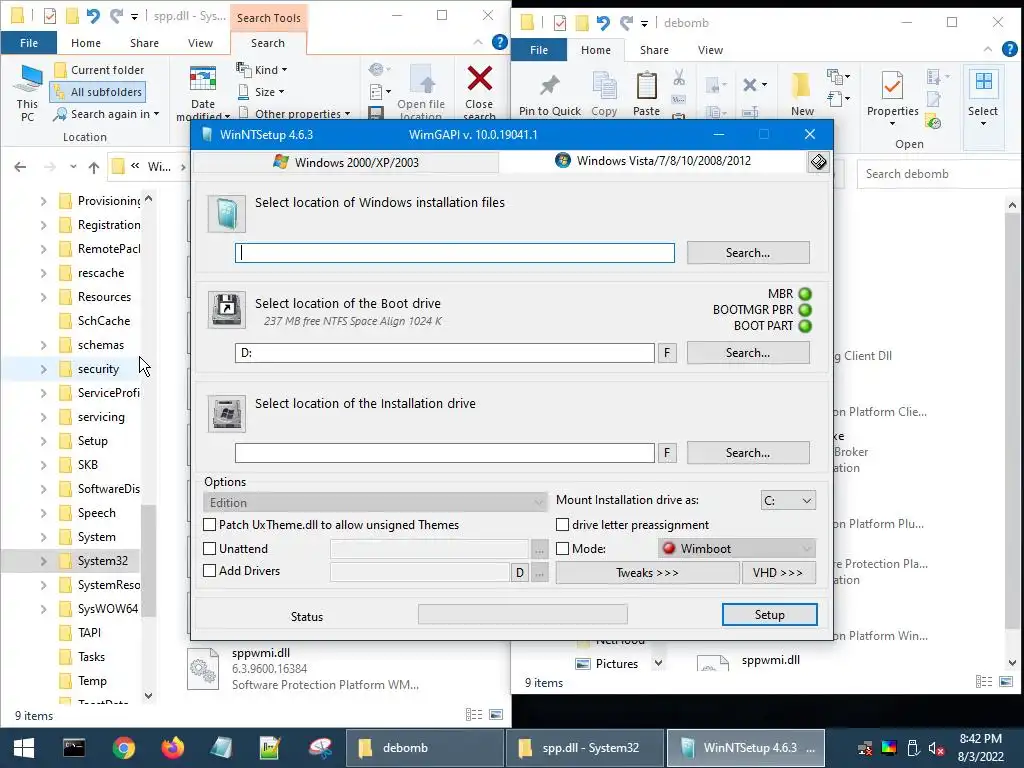Screen dimensions: 1024x768
Task: Open the Wimboot mode dropdown
Action: (737, 549)
